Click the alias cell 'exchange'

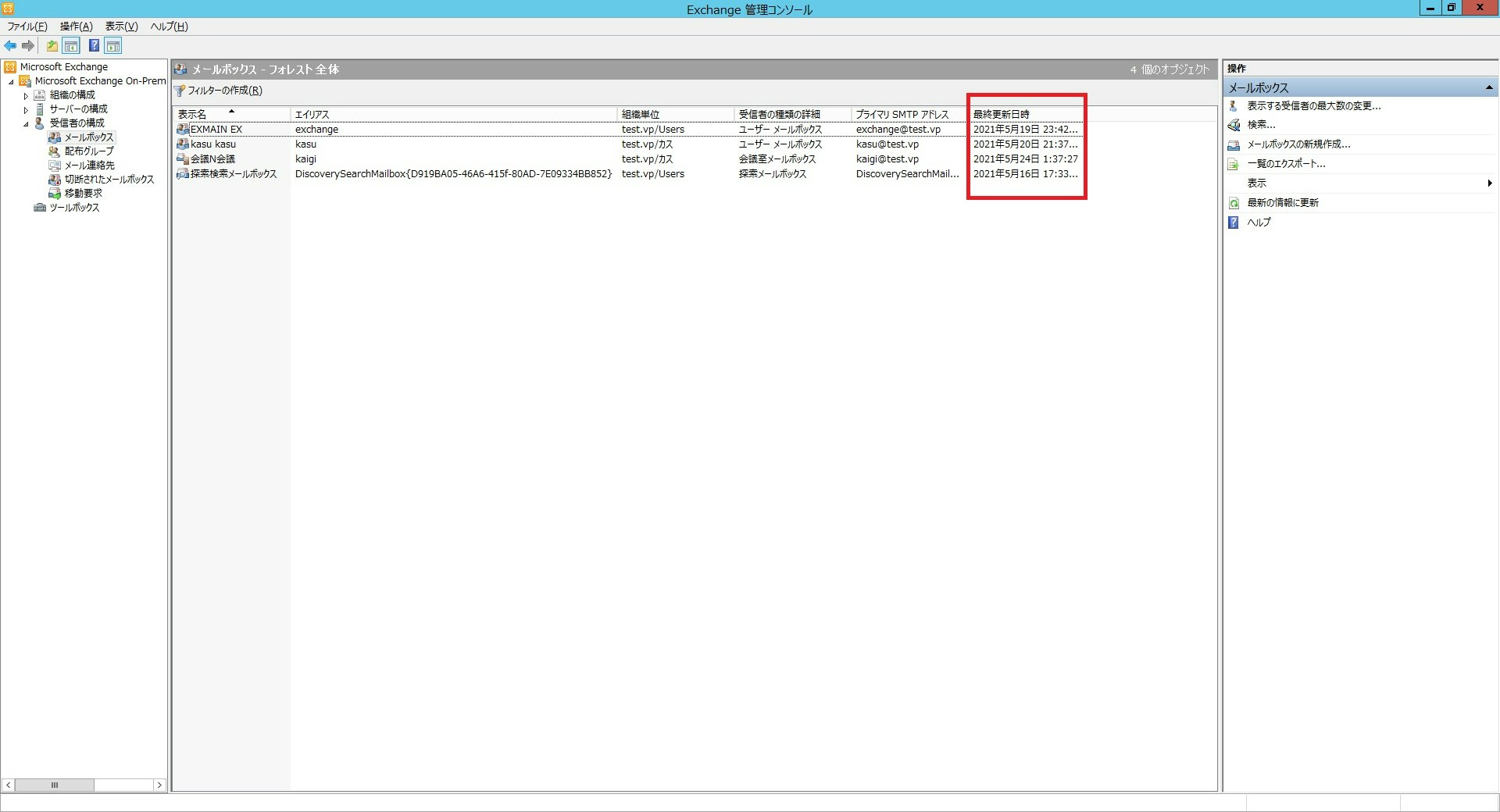[316, 130]
